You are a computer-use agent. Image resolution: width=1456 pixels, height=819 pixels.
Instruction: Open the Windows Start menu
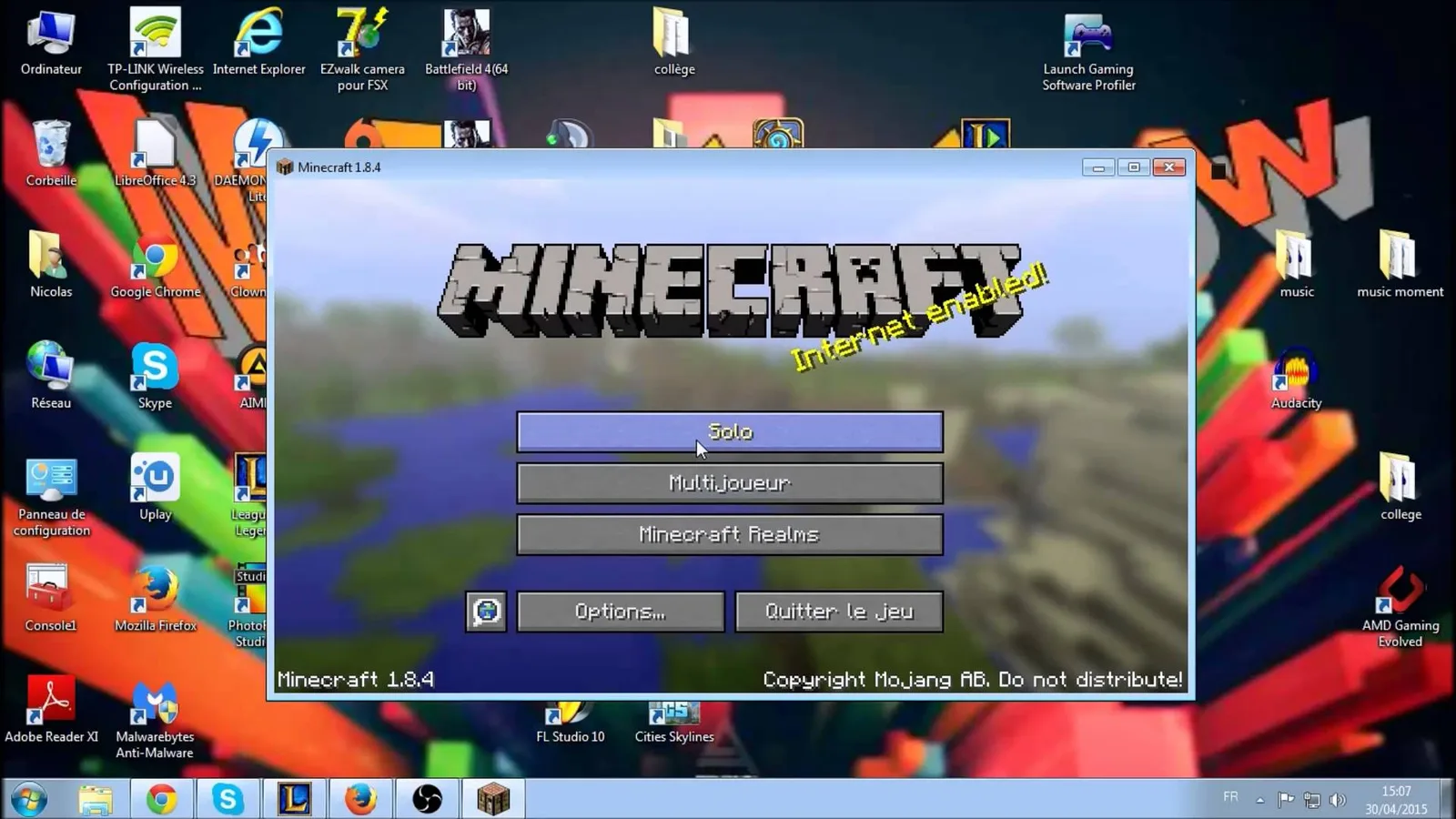(x=29, y=800)
